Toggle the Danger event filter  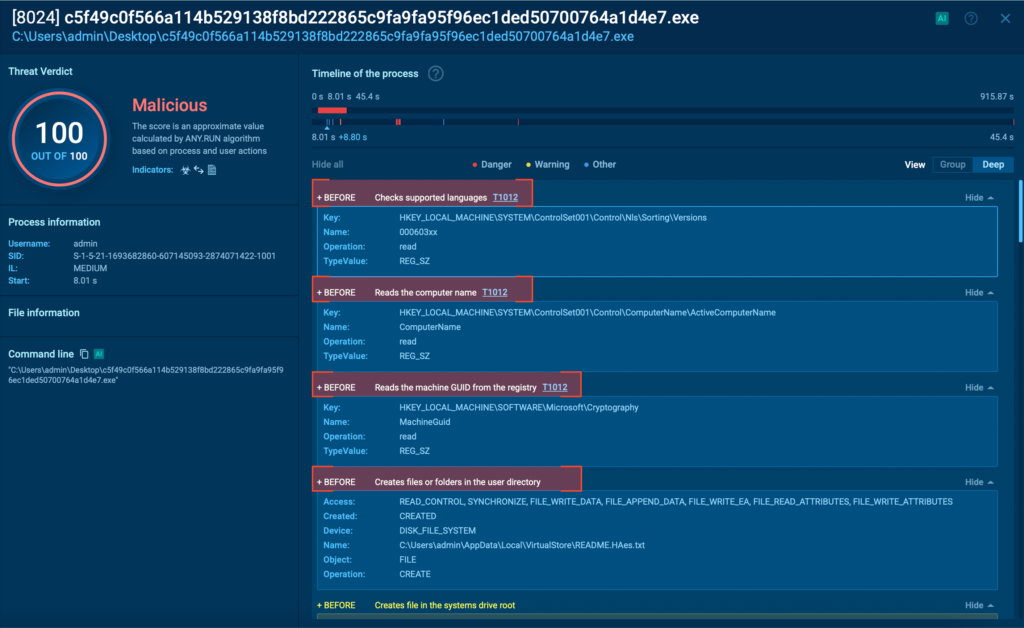click(x=492, y=165)
